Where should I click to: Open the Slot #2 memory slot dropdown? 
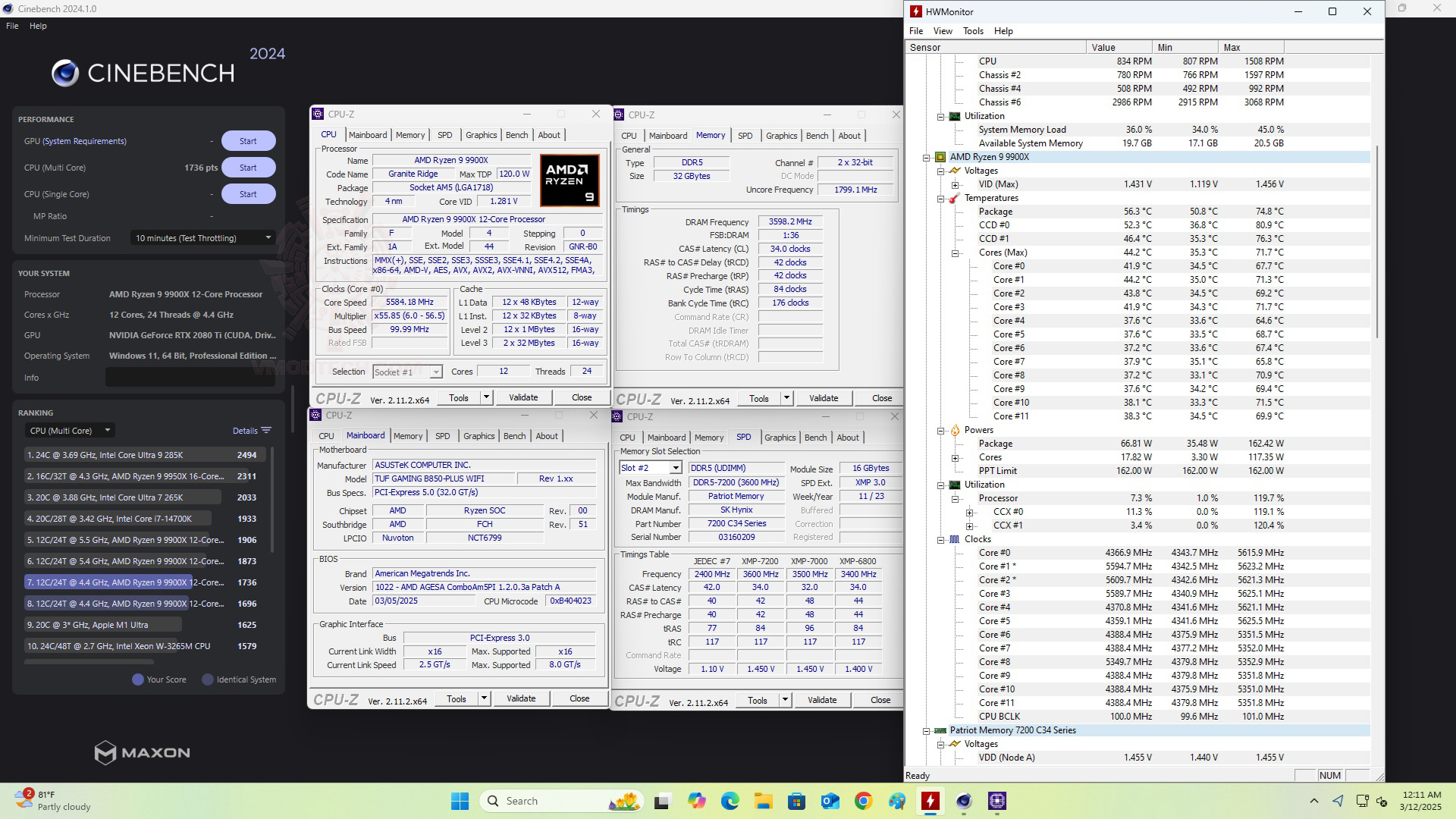pyautogui.click(x=650, y=469)
